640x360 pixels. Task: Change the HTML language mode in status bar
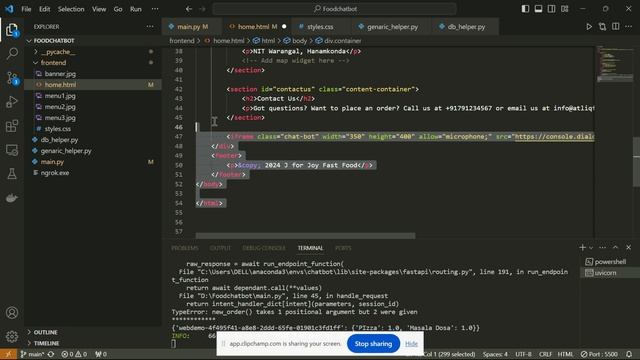[565, 354]
